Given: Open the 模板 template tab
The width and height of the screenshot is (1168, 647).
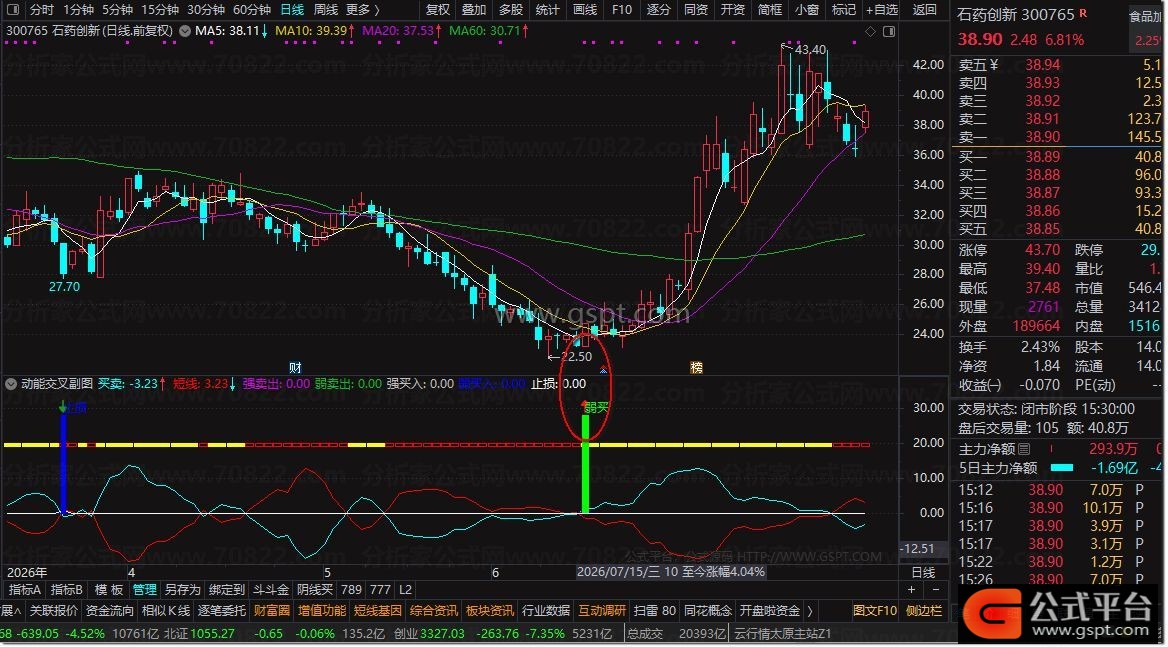Looking at the screenshot, I should (x=109, y=590).
